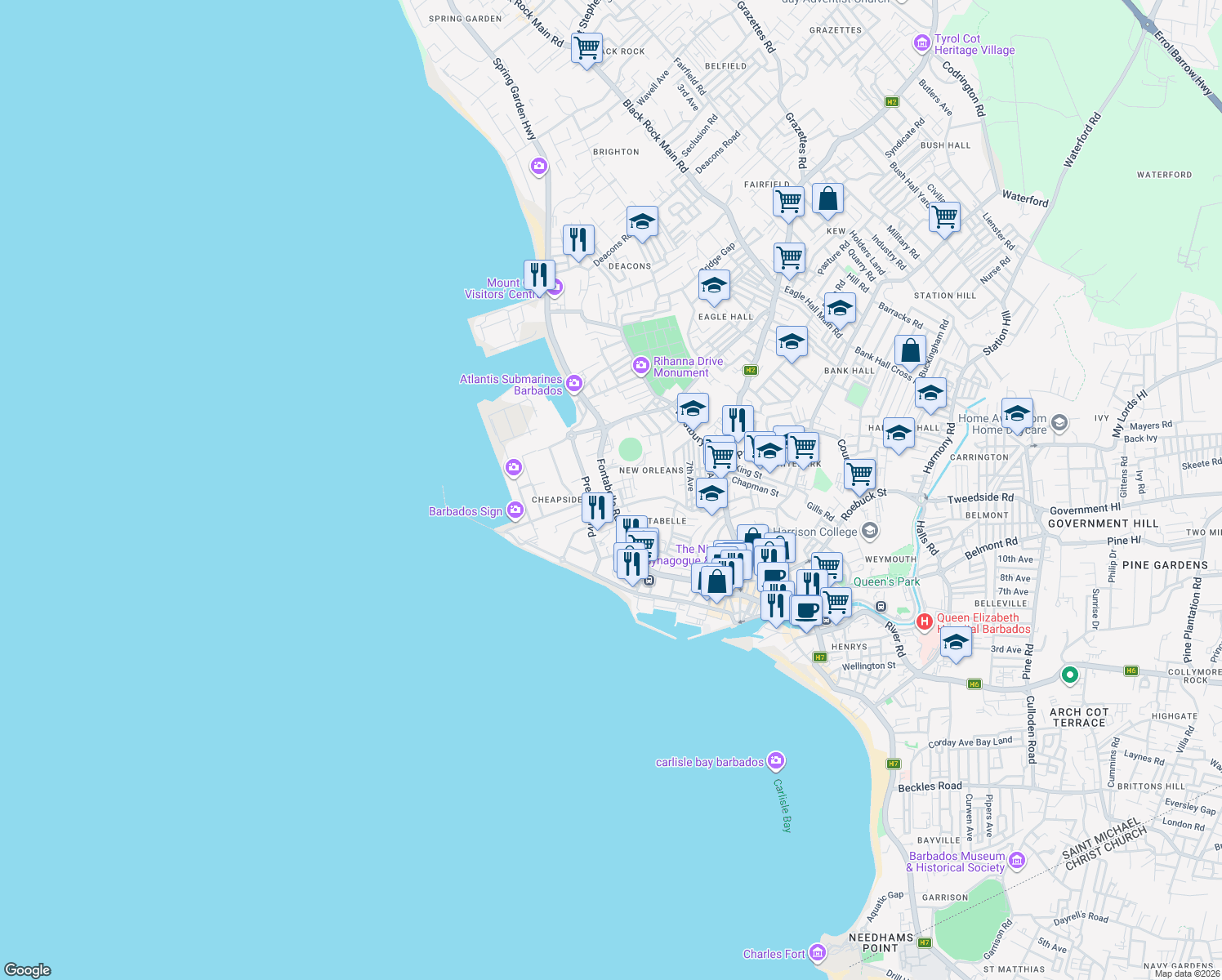Select the restaurant pin at Mount Gay Visitors Centre

[x=538, y=275]
